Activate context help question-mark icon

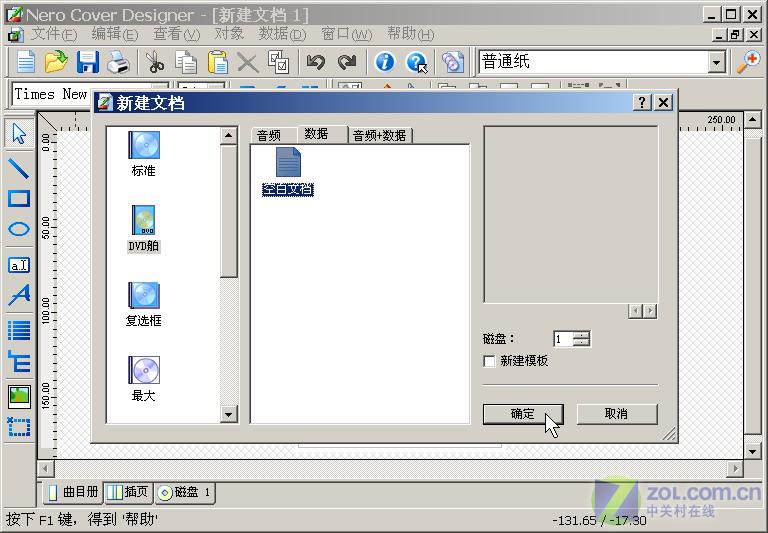(416, 62)
